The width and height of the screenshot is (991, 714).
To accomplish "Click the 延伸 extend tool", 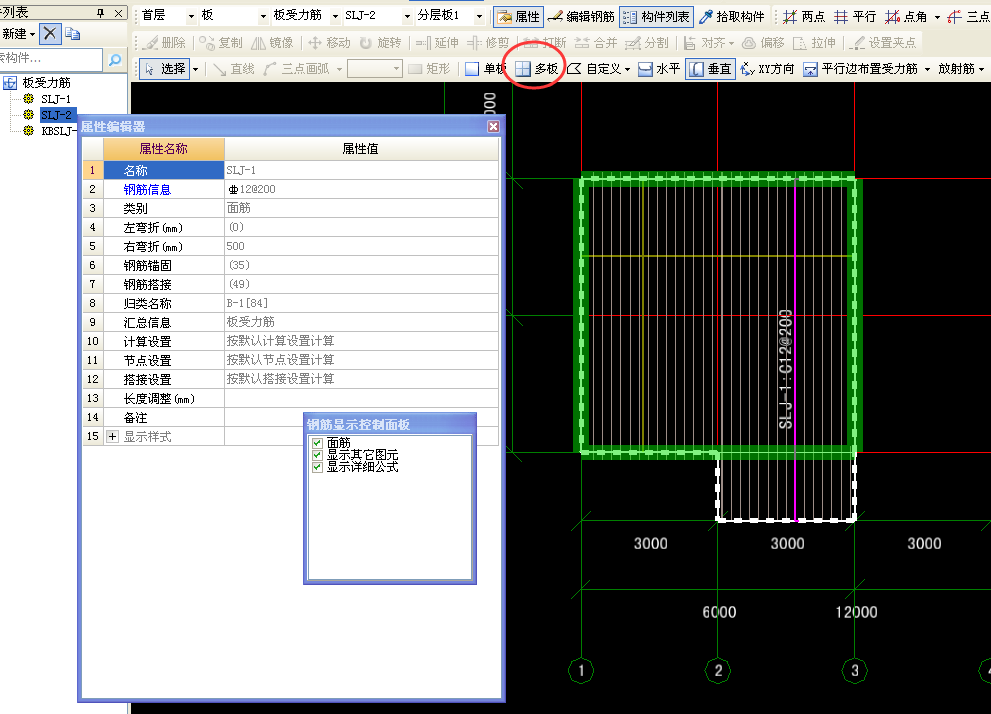I will coord(437,42).
